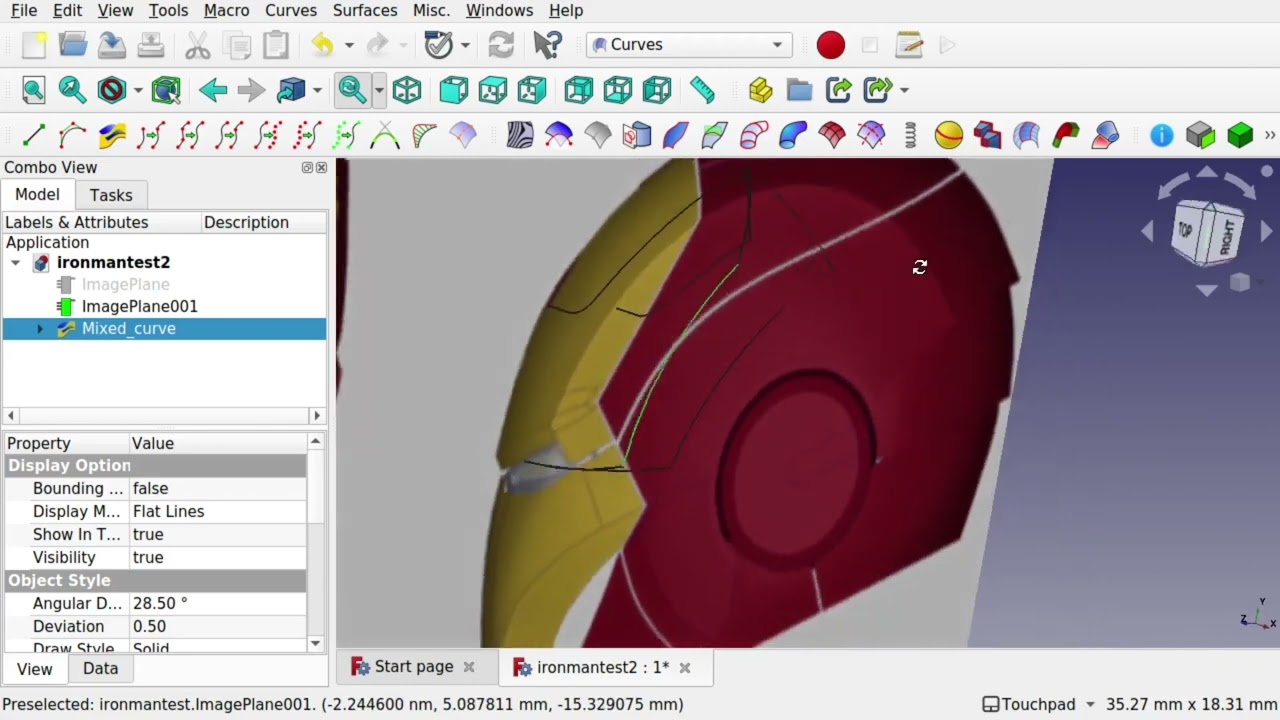The image size is (1280, 720).
Task: Select the Measure distance ruler icon
Action: 702,90
